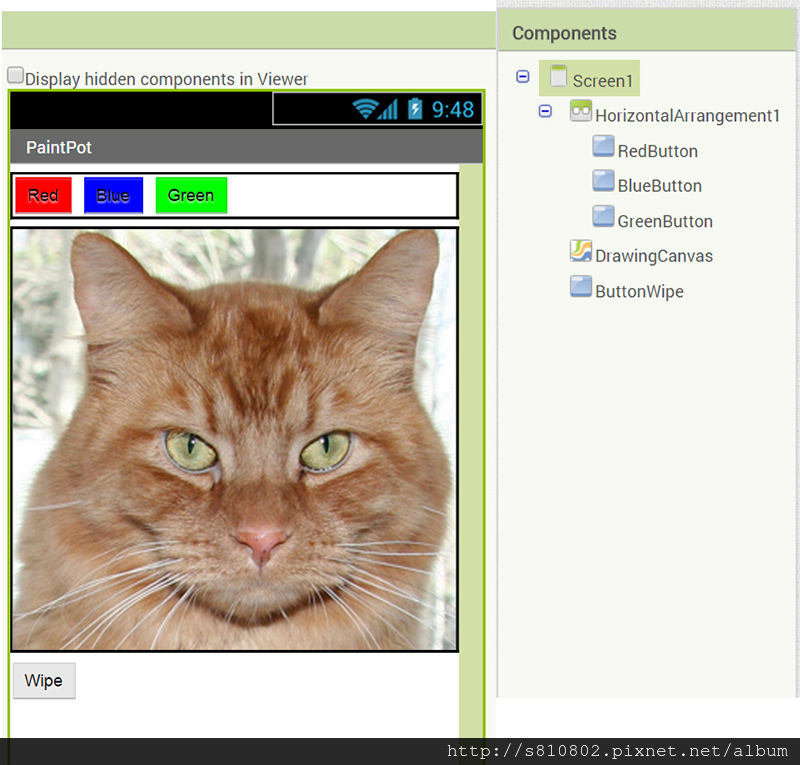
Task: Select RedButton label in the Components tree
Action: tap(658, 151)
